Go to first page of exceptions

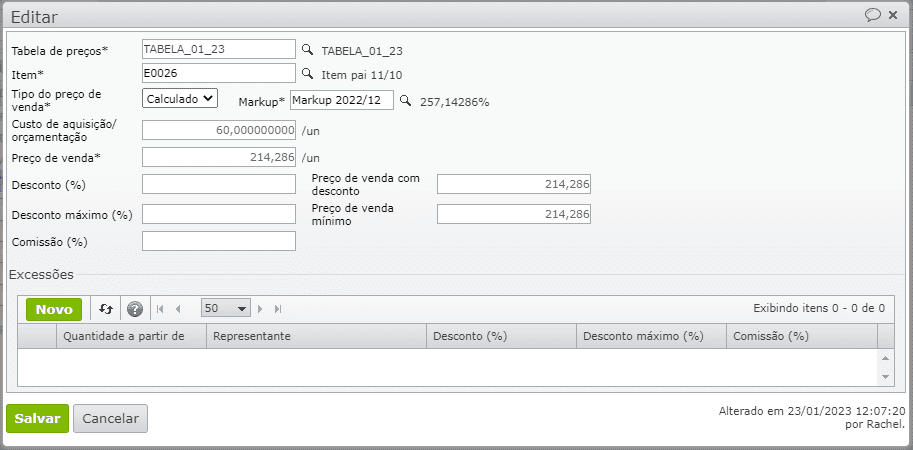point(160,309)
